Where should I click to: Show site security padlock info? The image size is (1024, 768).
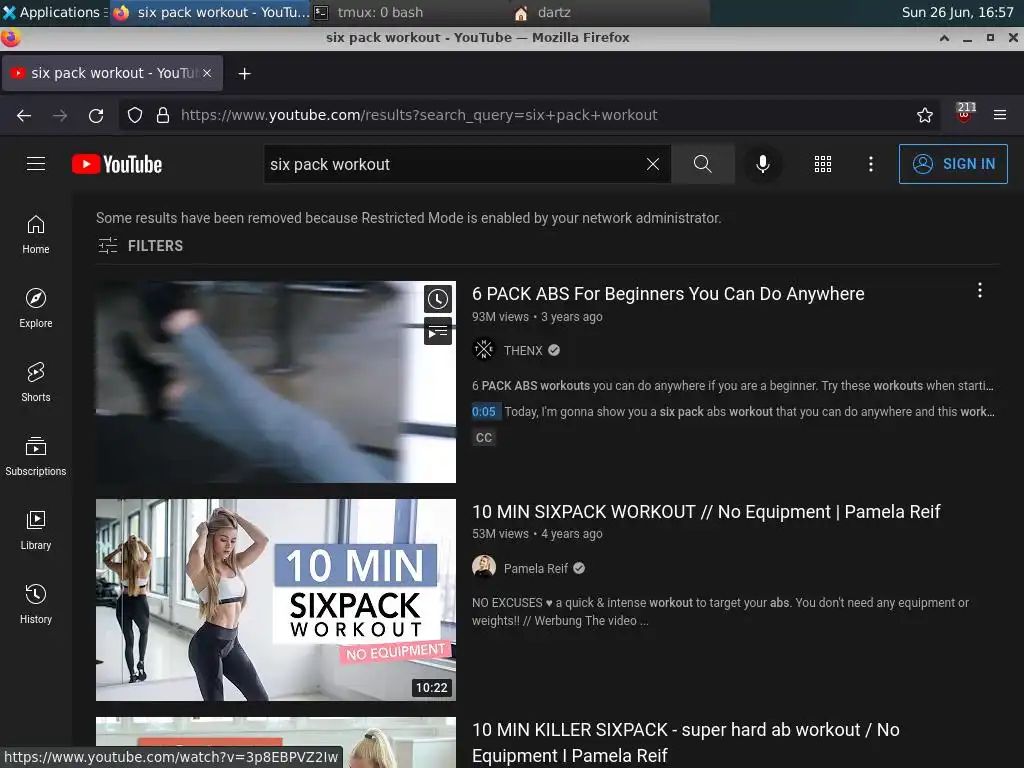coord(163,116)
